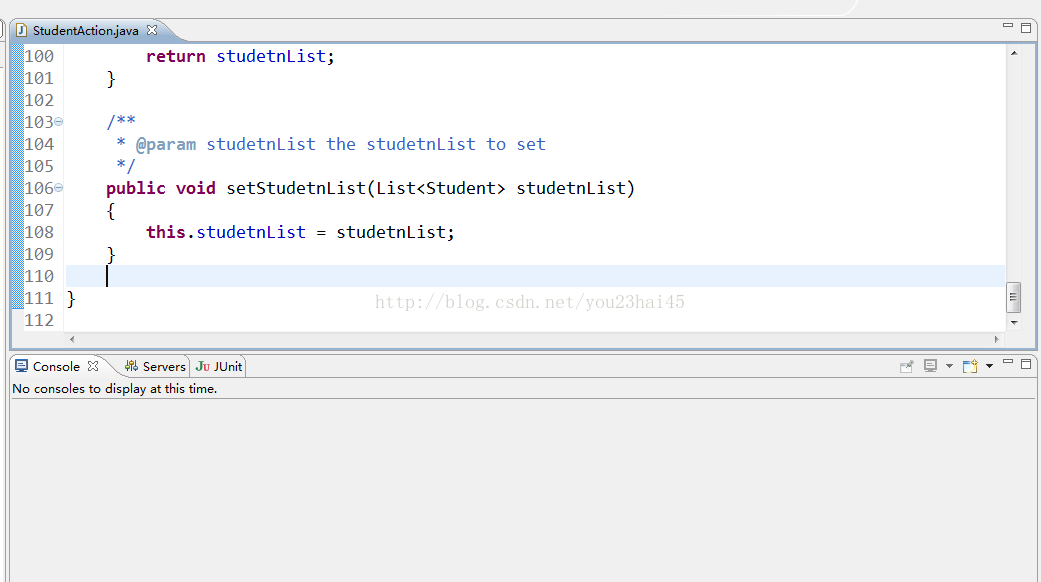Click the JUnit tab icon

click(202, 366)
